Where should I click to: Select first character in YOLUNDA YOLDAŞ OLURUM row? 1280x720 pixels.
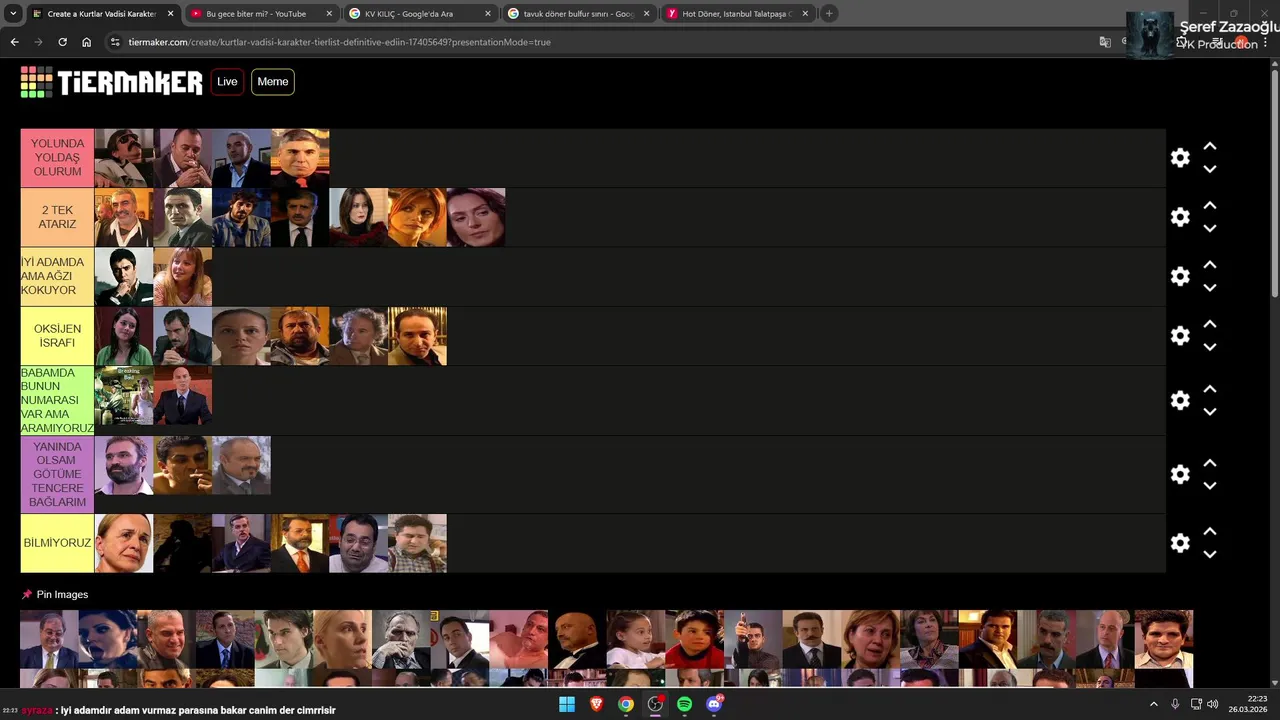[124, 158]
